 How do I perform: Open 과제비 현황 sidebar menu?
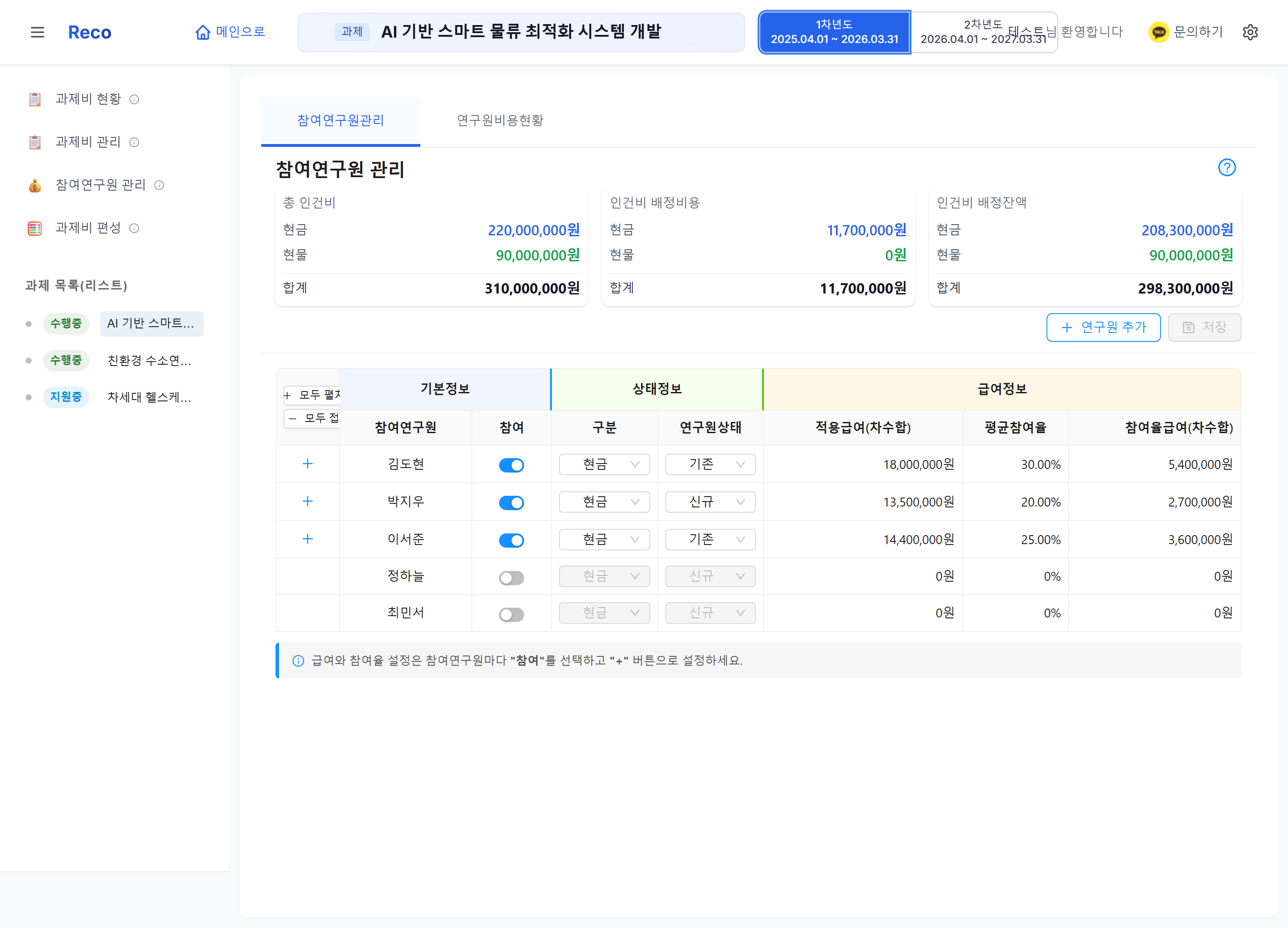click(x=88, y=99)
